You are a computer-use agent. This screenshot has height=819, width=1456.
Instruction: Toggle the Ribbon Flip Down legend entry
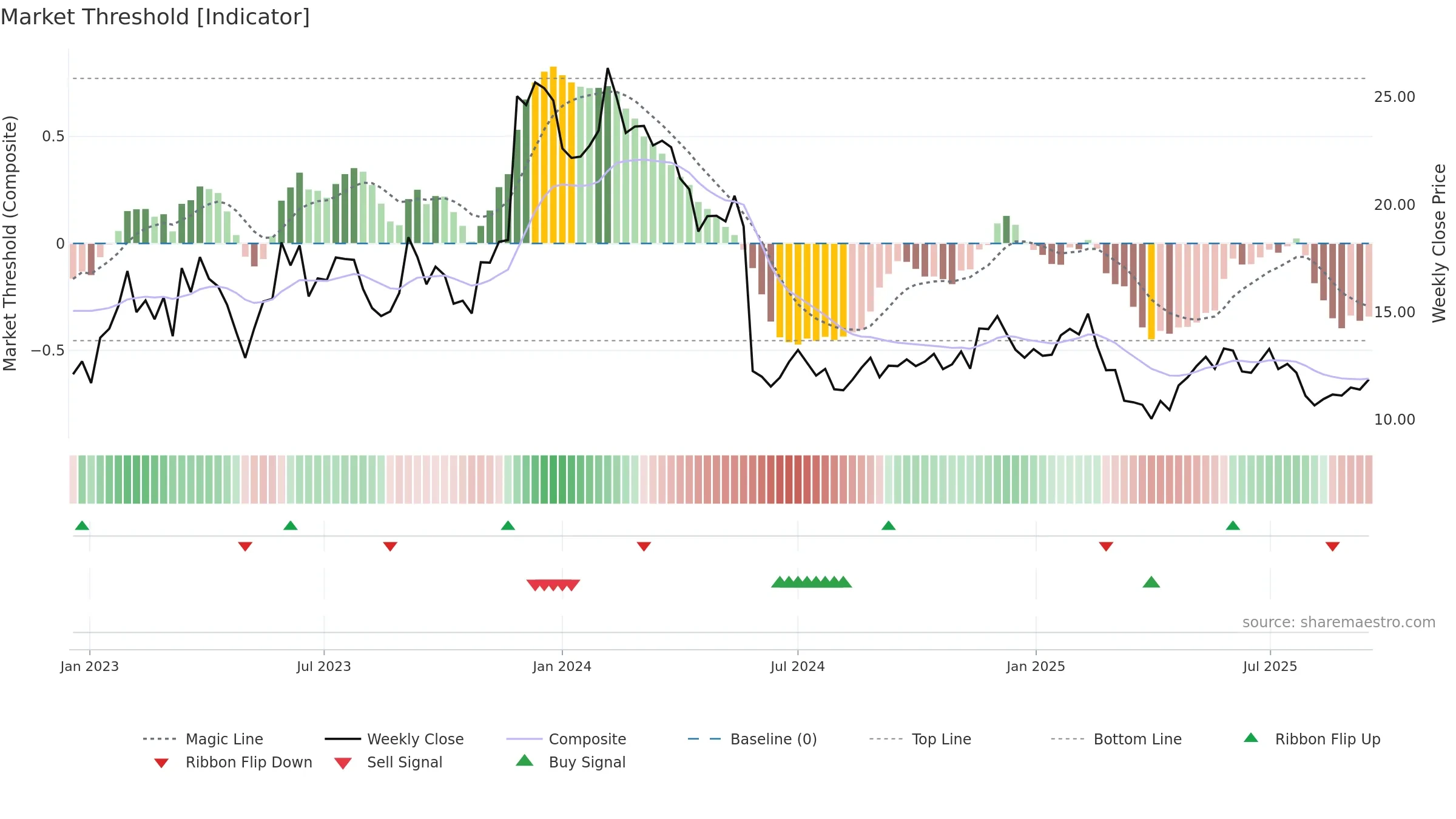[232, 762]
